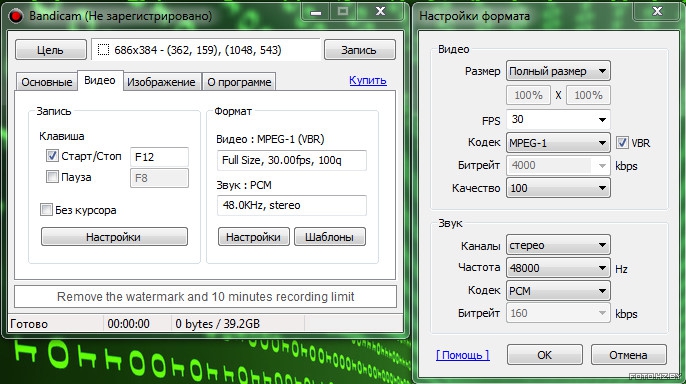
Task: Click the 686x384 target coordinates field
Action: tap(206, 50)
